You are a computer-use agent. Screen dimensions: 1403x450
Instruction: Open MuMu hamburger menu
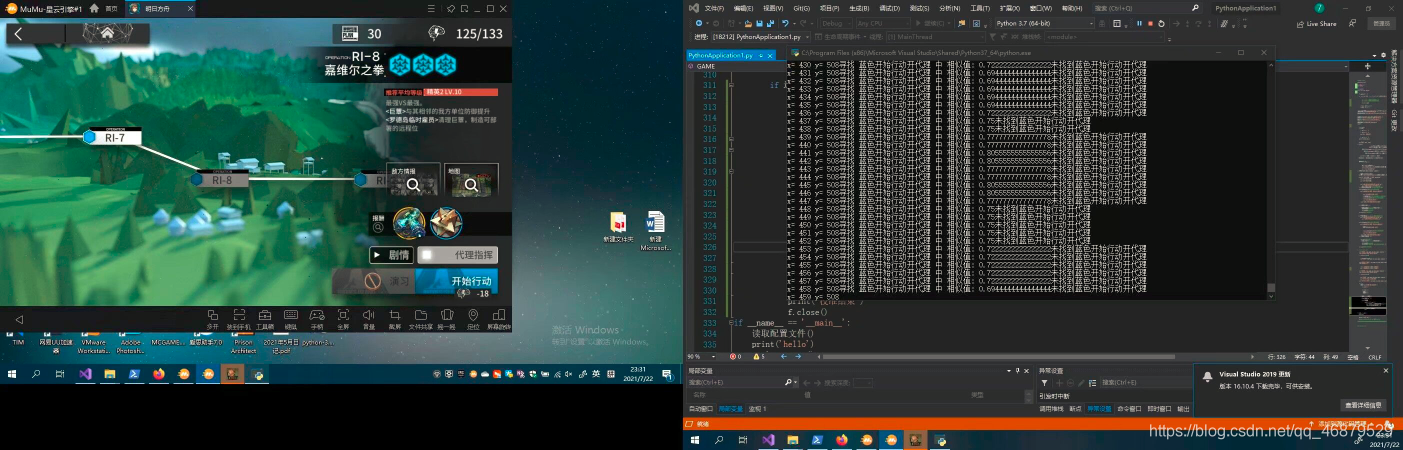(x=429, y=8)
